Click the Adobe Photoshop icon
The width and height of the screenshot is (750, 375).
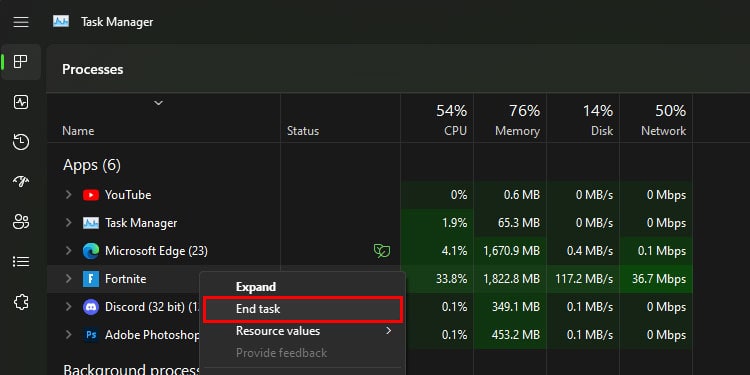[90, 334]
